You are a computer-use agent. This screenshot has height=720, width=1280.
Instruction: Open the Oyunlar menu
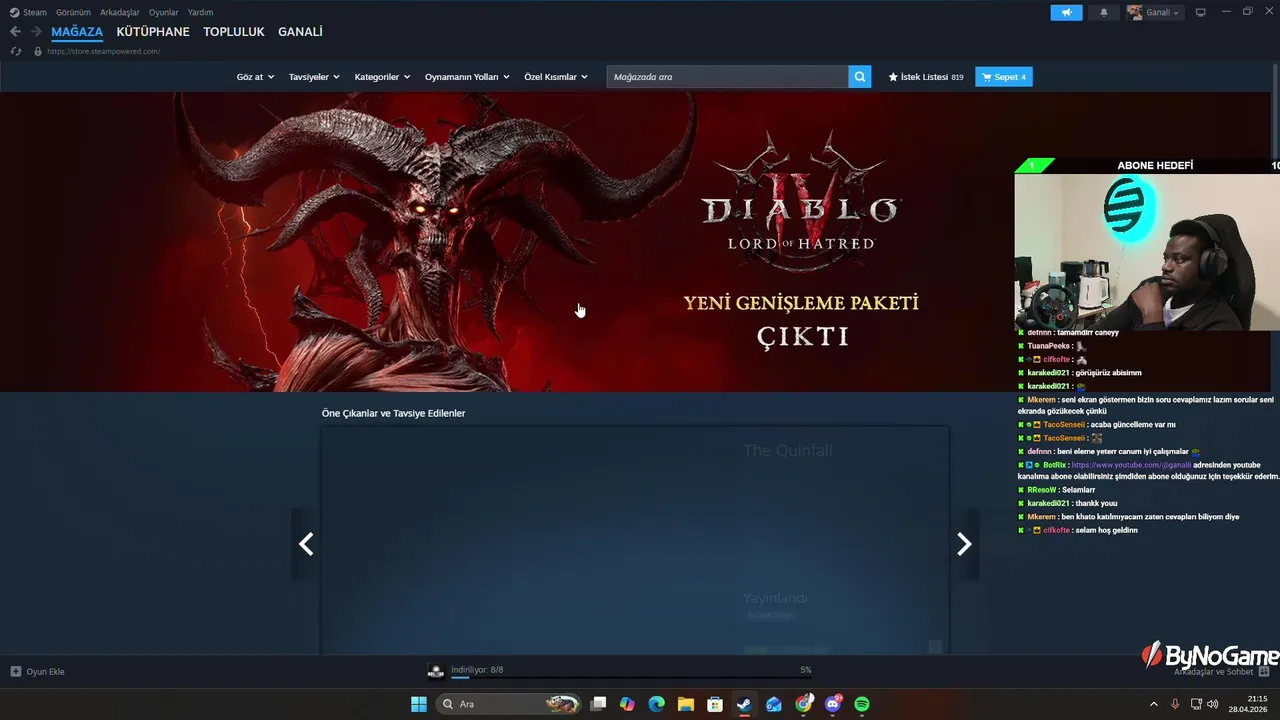(163, 12)
